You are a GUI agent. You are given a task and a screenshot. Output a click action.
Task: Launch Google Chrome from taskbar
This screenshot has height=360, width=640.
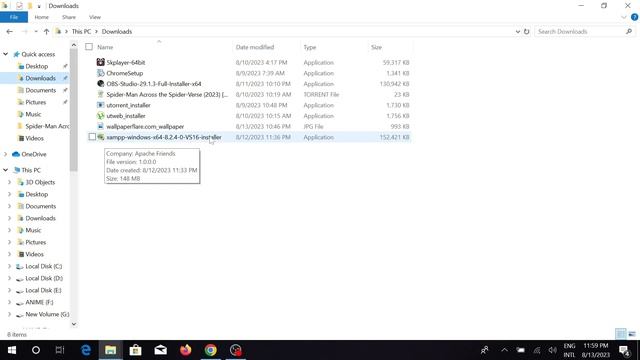coord(211,350)
